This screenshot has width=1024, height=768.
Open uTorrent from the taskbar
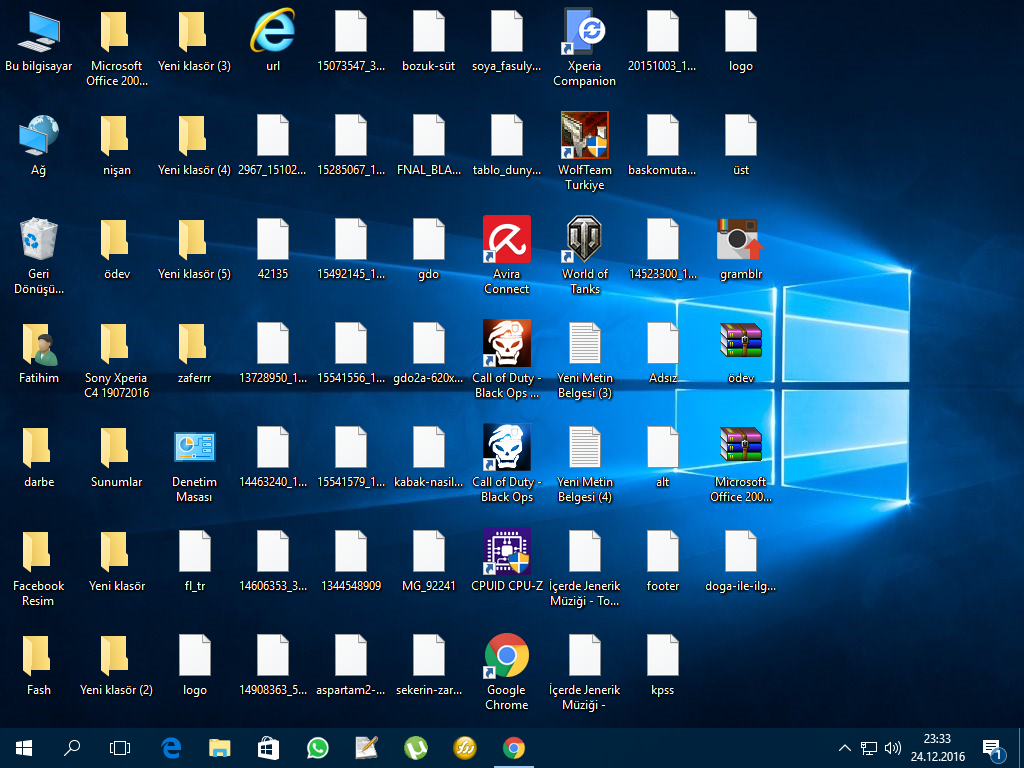pyautogui.click(x=416, y=747)
